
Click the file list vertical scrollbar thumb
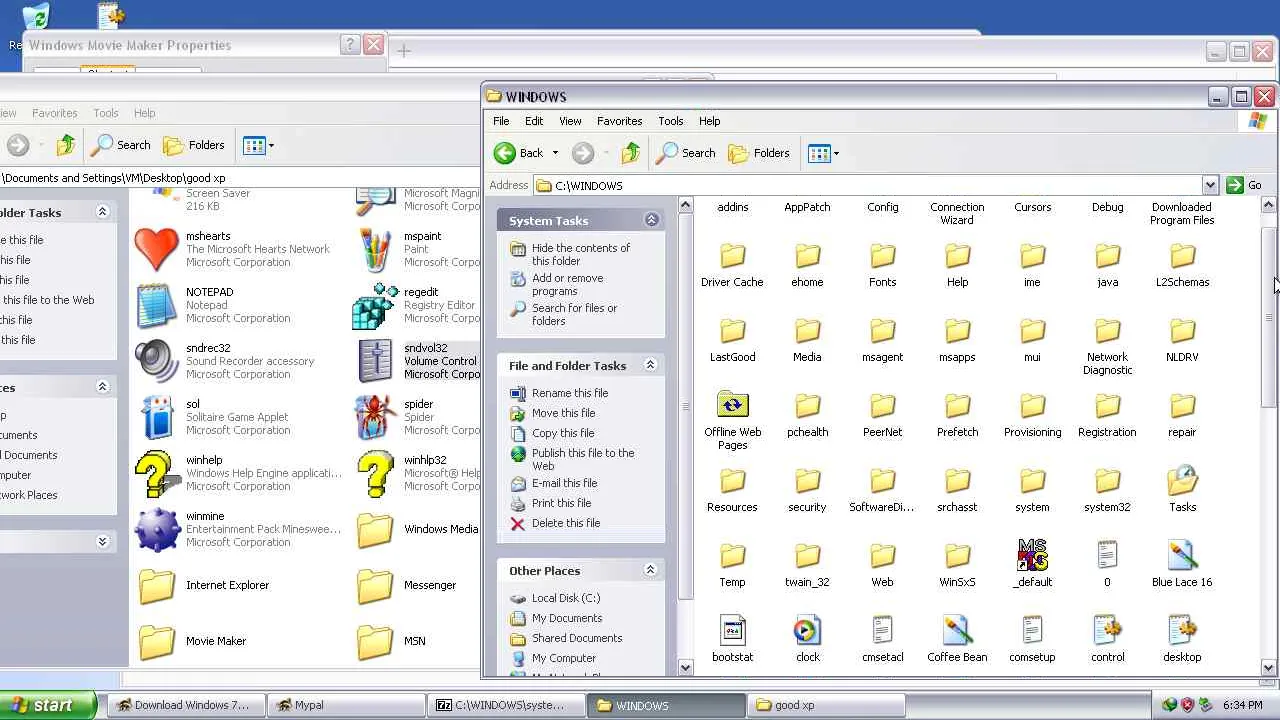[x=1268, y=316]
